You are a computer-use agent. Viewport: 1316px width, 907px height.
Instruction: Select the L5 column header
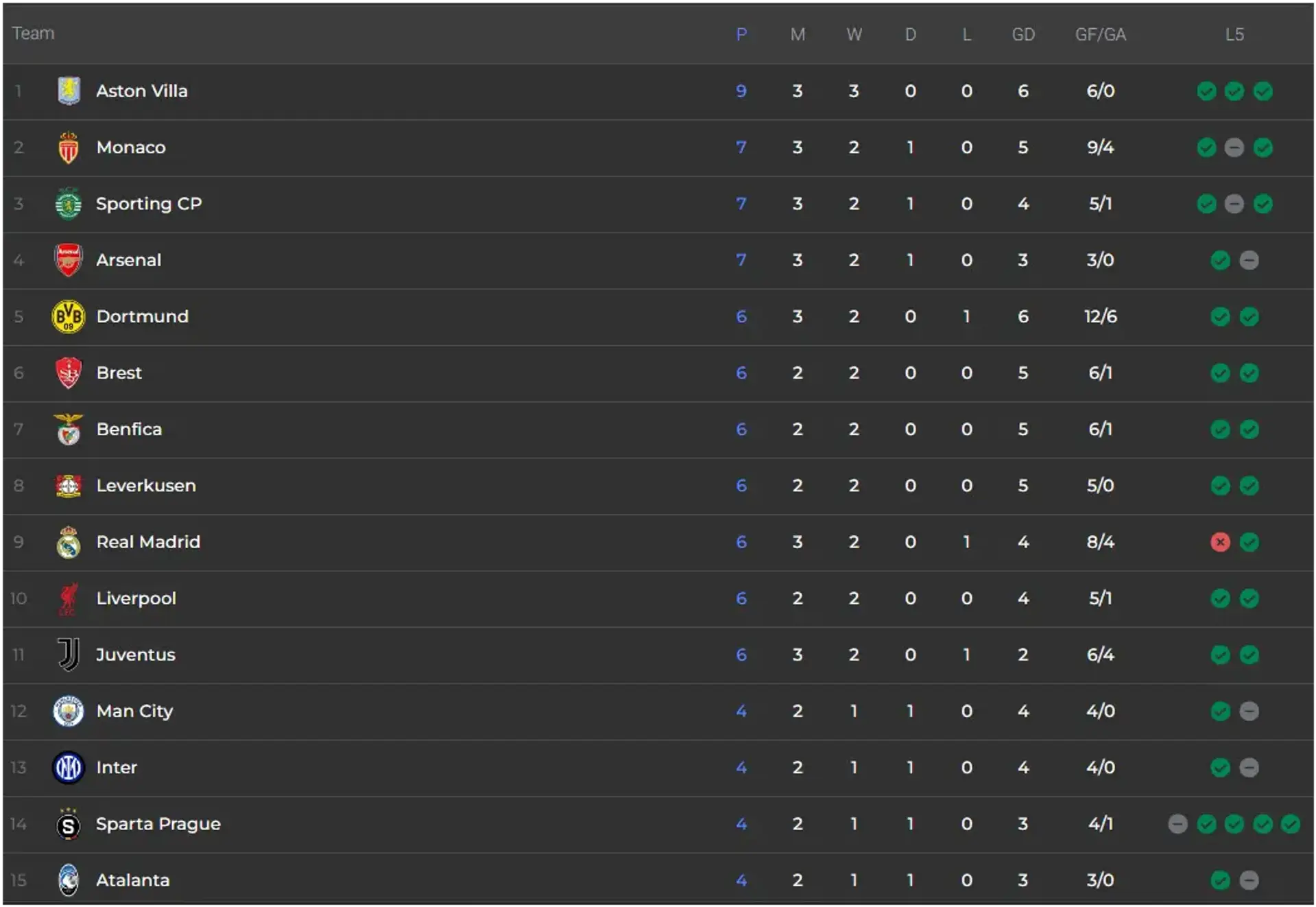pyautogui.click(x=1234, y=34)
